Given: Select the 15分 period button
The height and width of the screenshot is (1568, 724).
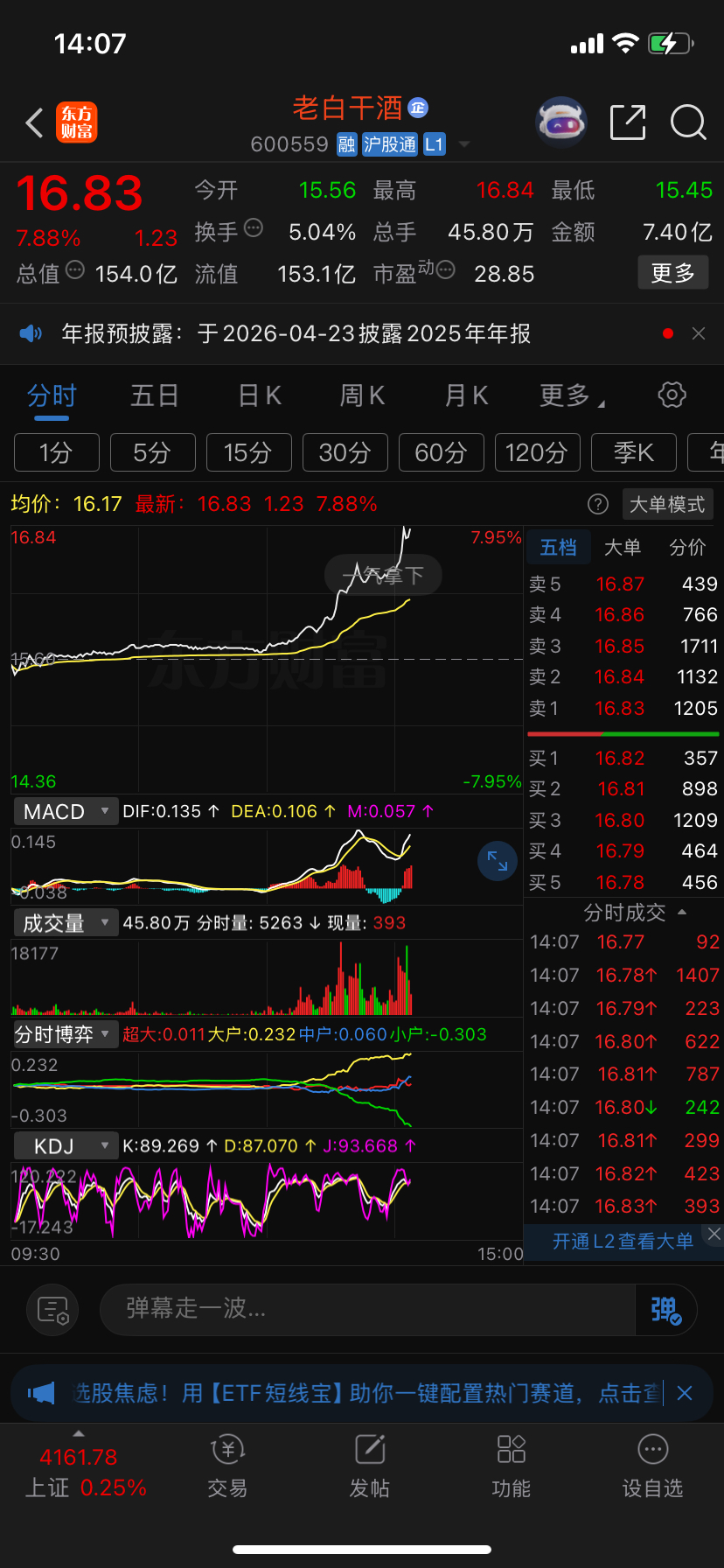Looking at the screenshot, I should [248, 452].
